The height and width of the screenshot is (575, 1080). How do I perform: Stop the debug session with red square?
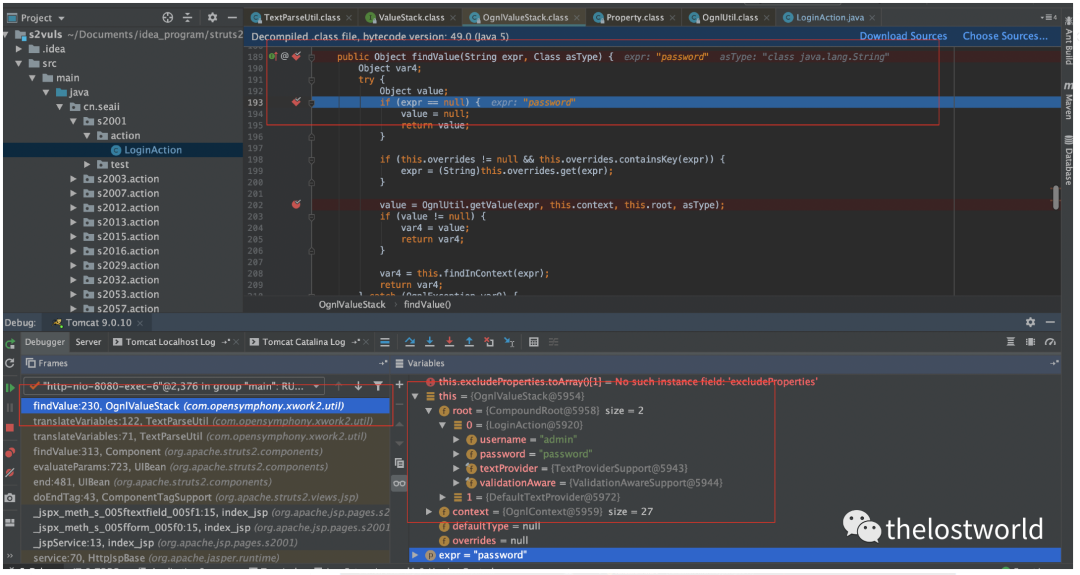point(10,428)
